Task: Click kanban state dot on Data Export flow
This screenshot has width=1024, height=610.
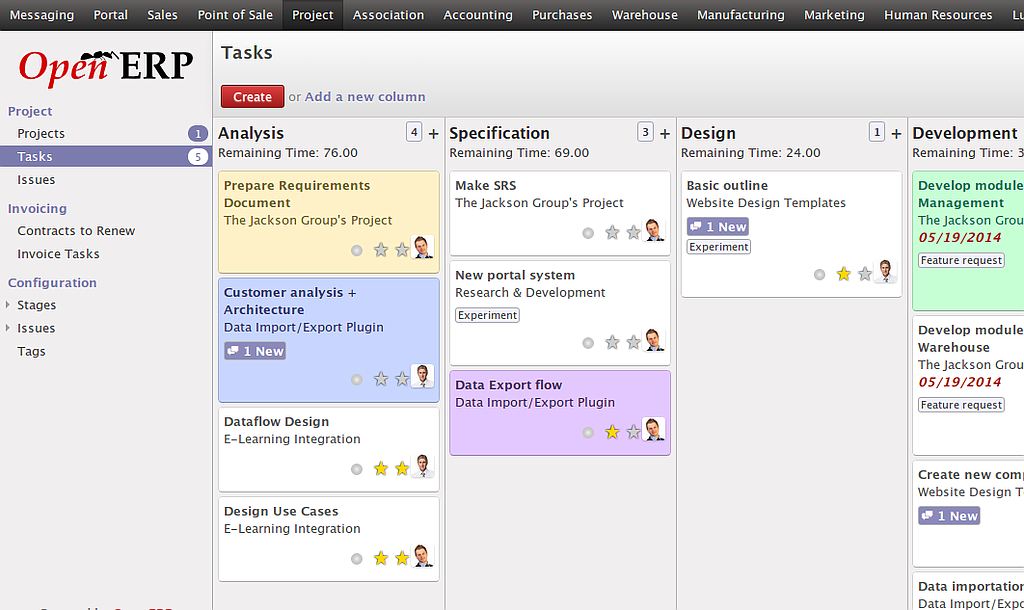Action: tap(588, 432)
